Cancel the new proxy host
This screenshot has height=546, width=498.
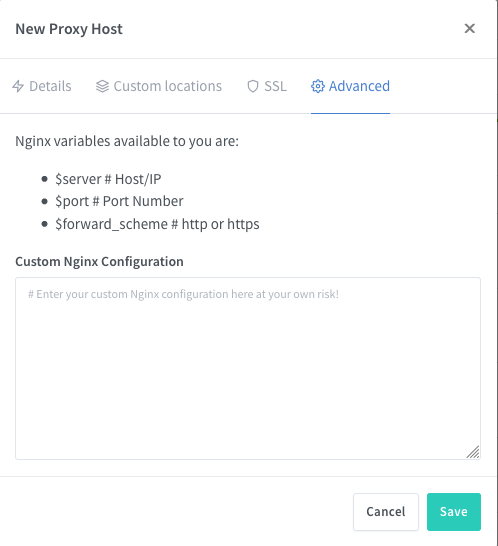click(386, 512)
